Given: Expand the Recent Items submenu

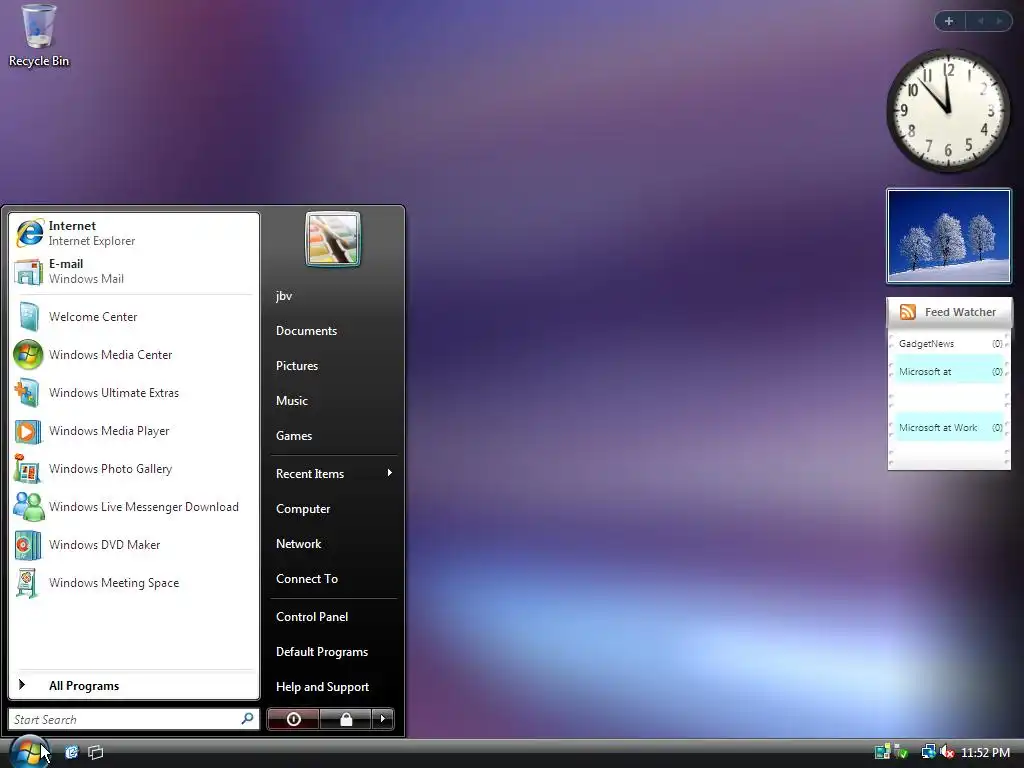Looking at the screenshot, I should (x=333, y=473).
